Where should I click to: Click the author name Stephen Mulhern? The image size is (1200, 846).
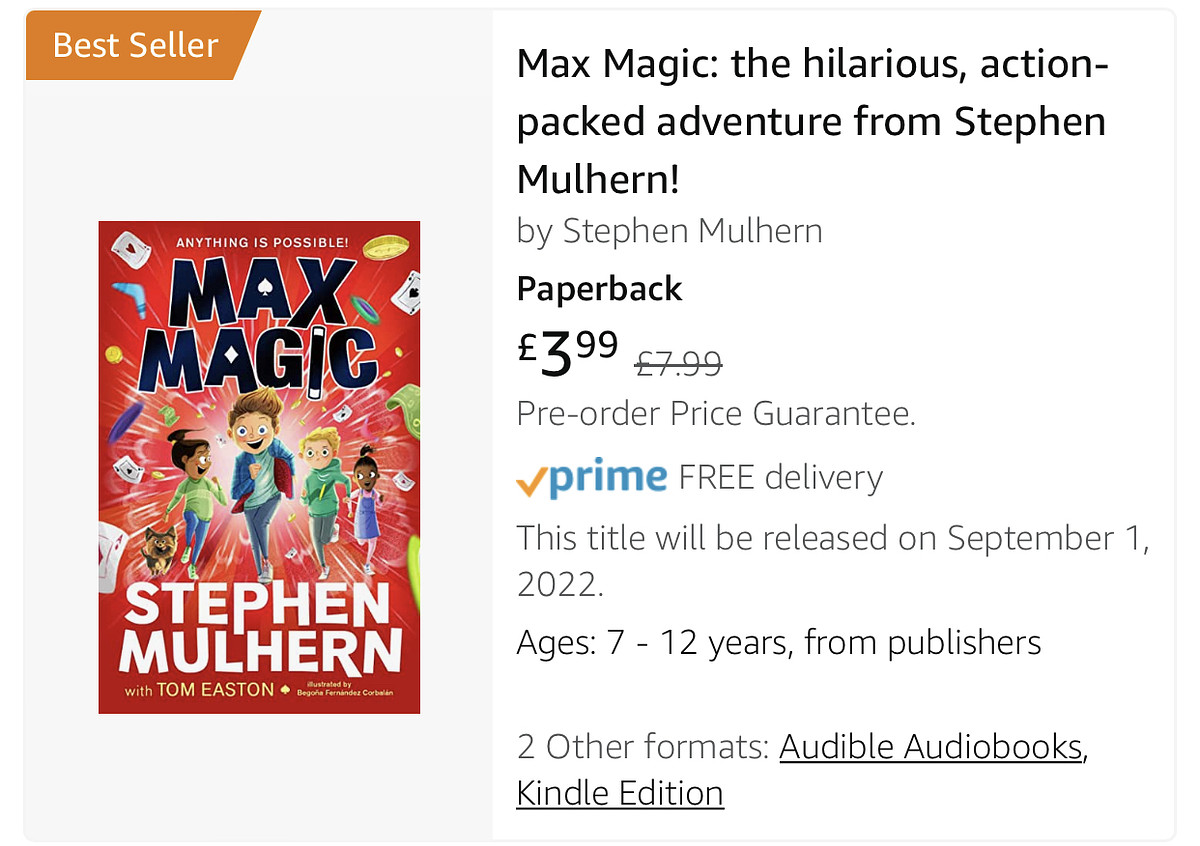692,231
